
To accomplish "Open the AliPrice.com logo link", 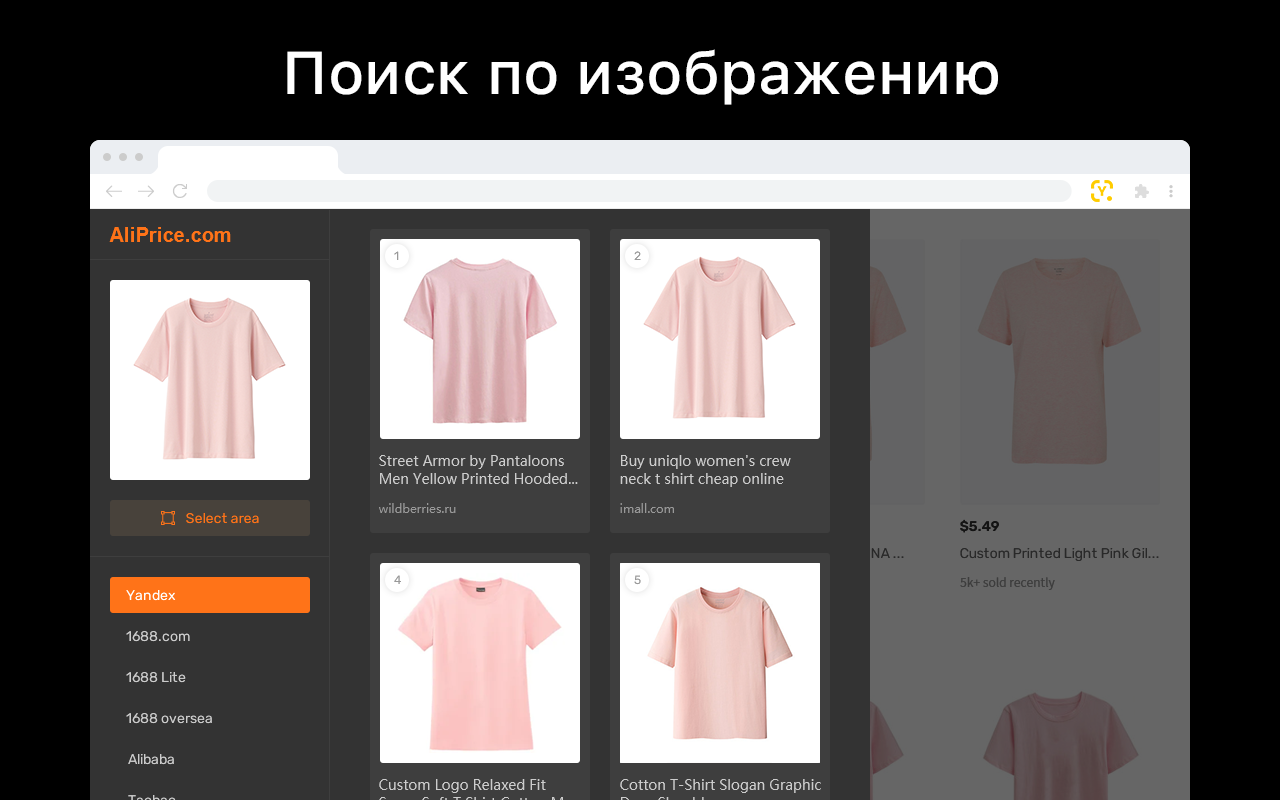I will [x=170, y=235].
